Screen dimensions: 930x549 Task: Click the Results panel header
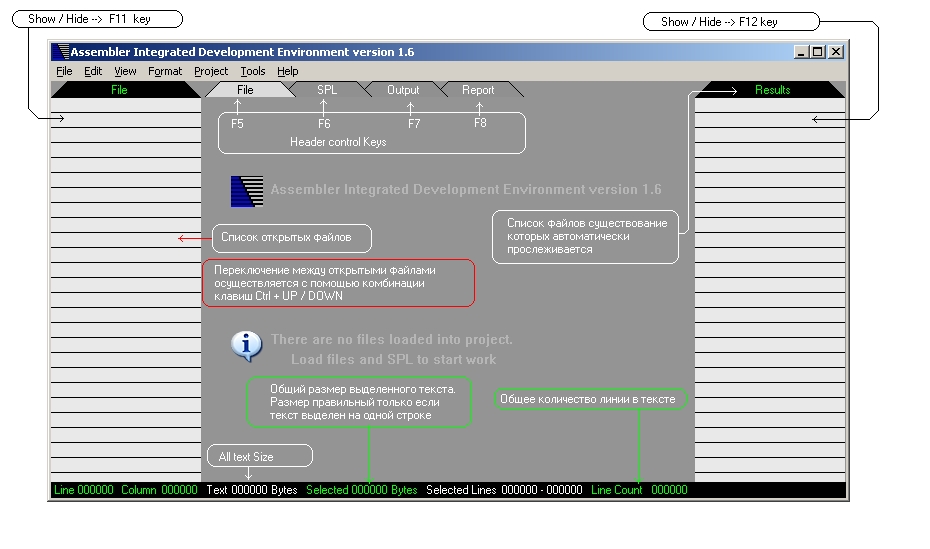[x=772, y=90]
